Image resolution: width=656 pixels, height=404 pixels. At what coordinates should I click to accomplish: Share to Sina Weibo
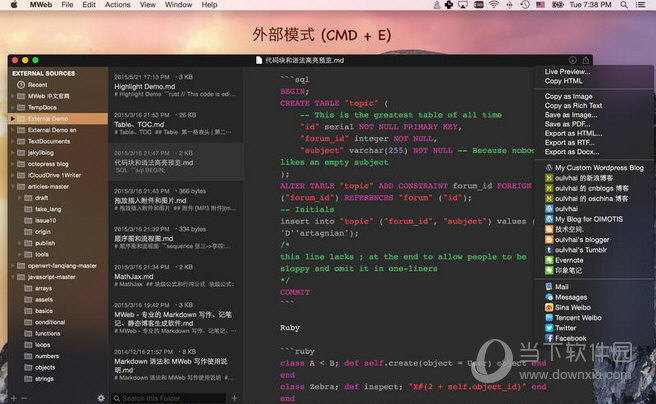568,307
